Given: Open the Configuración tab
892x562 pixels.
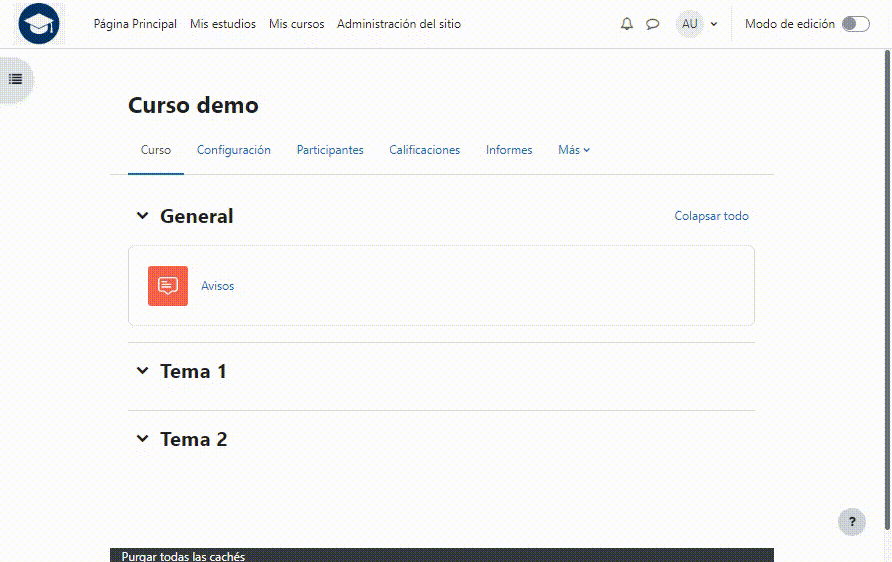Looking at the screenshot, I should (234, 150).
